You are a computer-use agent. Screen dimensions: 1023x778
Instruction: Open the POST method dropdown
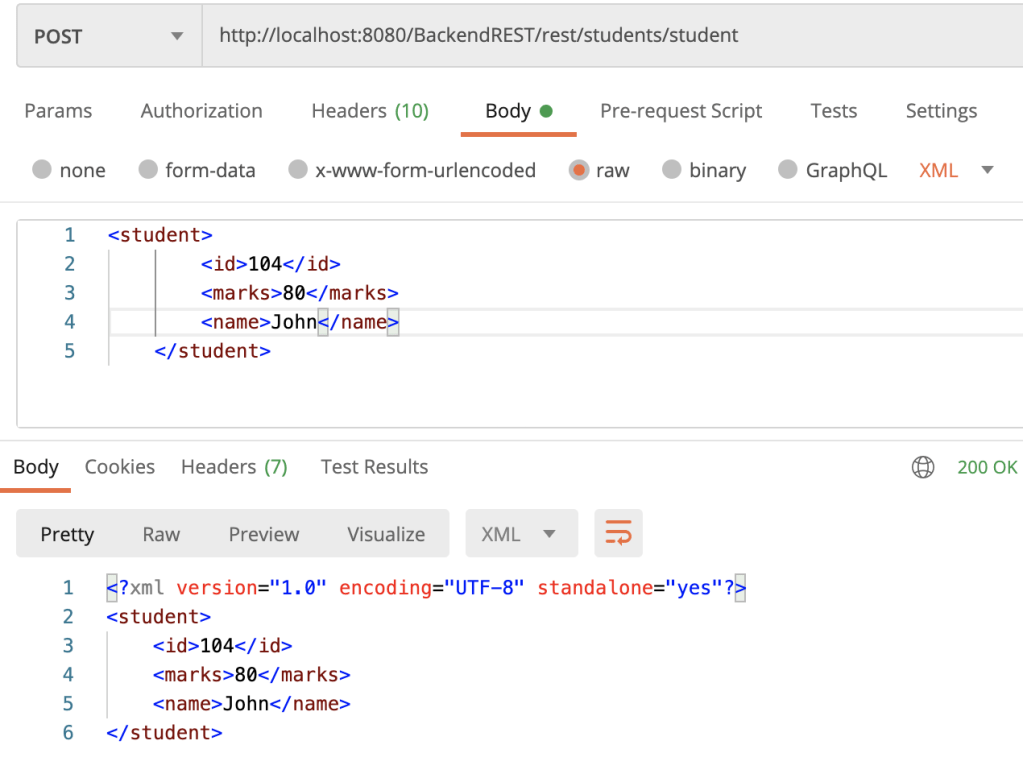tap(108, 36)
